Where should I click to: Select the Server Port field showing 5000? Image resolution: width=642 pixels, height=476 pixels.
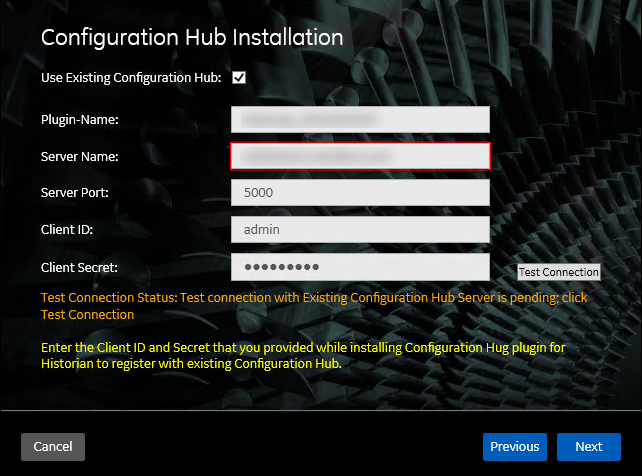pos(360,192)
